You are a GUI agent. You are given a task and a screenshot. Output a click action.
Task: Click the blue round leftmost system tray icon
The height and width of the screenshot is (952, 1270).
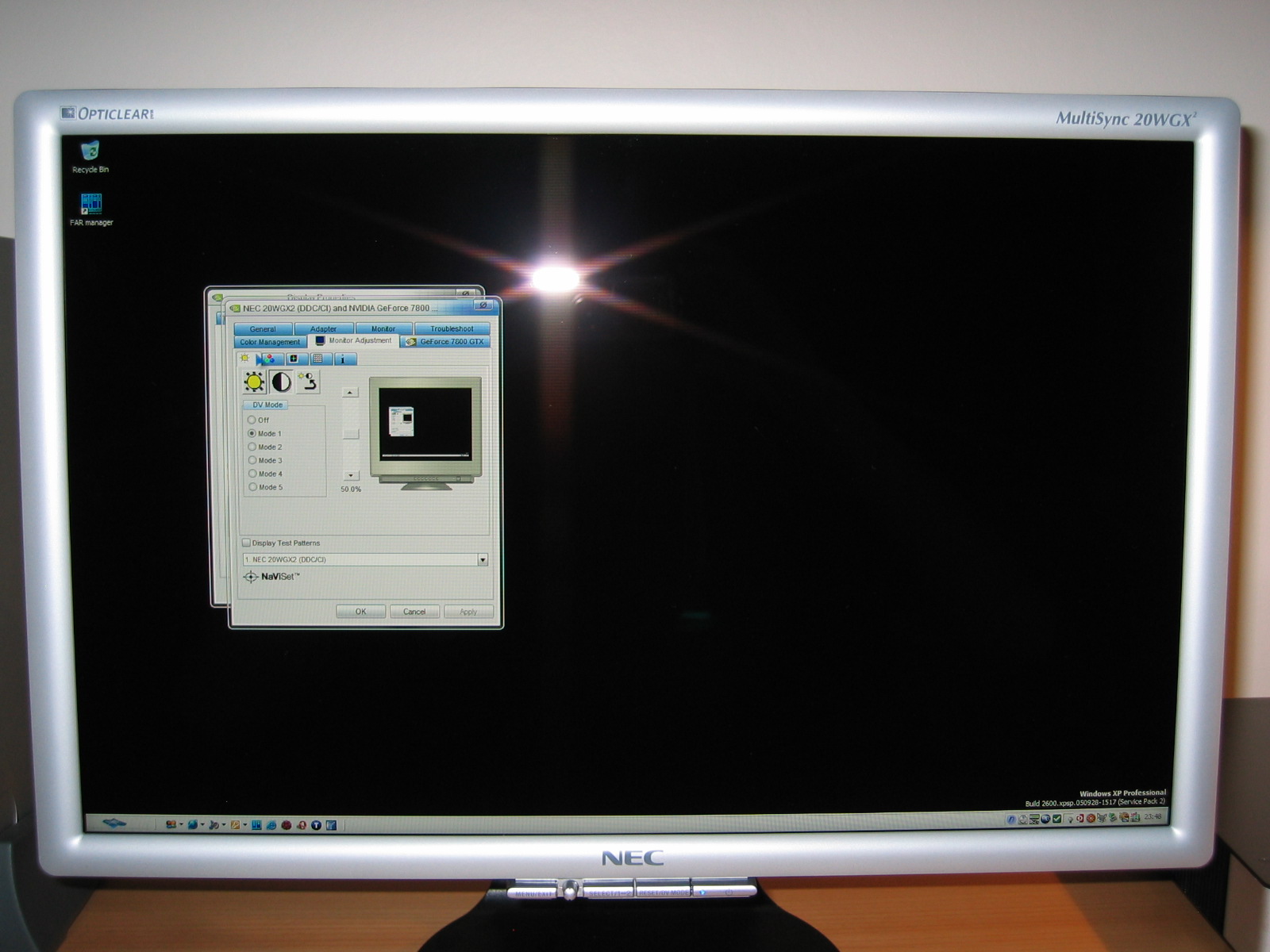(x=1011, y=820)
